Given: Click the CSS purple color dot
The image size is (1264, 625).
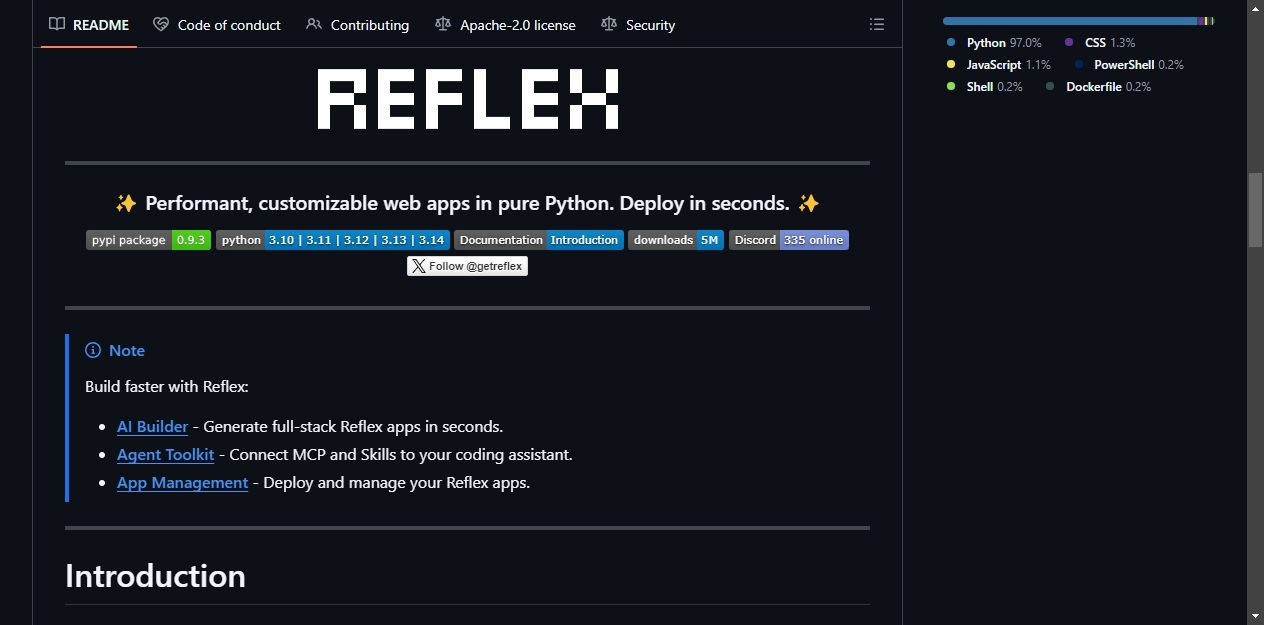Looking at the screenshot, I should pyautogui.click(x=1069, y=43).
